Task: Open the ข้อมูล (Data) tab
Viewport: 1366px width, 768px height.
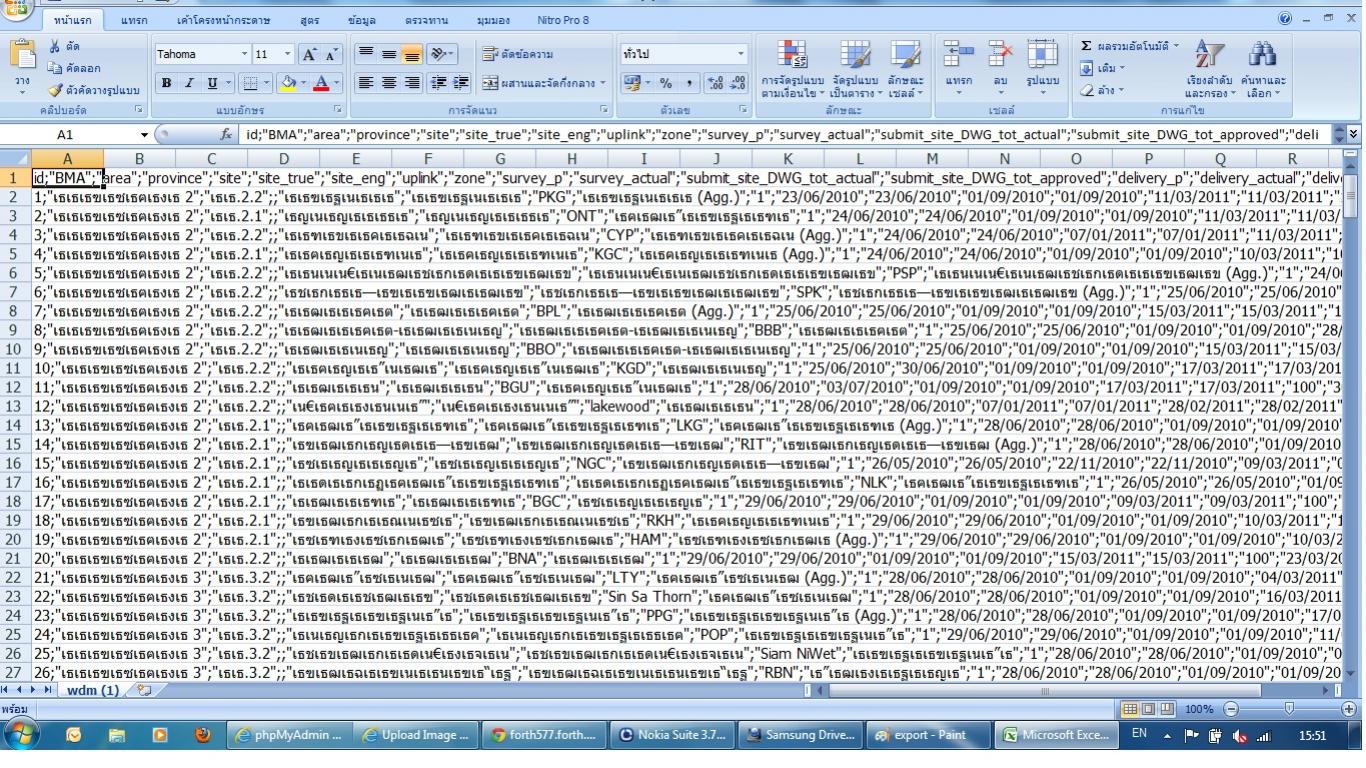Action: point(362,20)
